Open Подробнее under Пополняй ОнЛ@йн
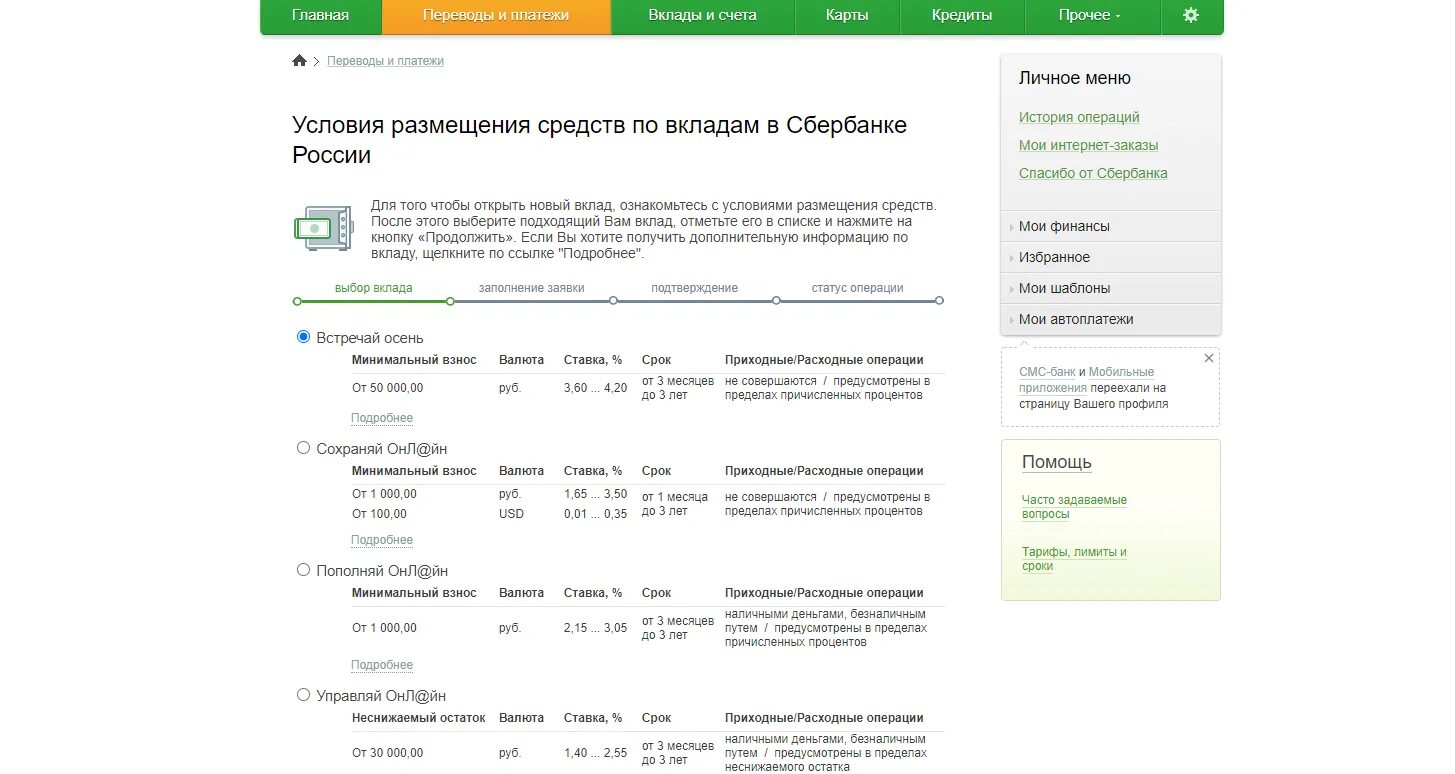 tap(382, 665)
